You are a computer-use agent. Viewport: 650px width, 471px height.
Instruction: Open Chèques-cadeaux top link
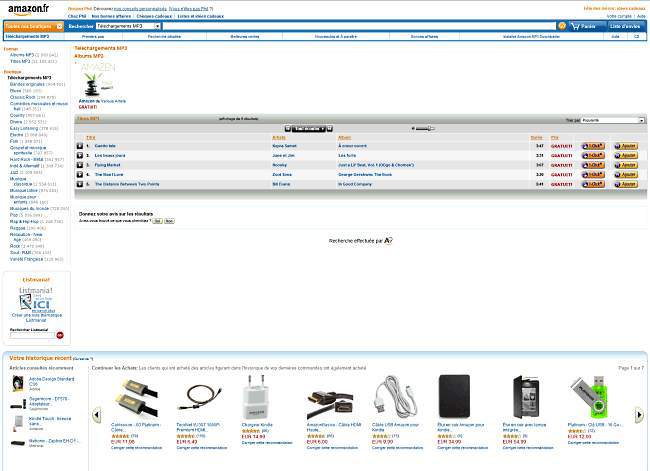pos(154,16)
